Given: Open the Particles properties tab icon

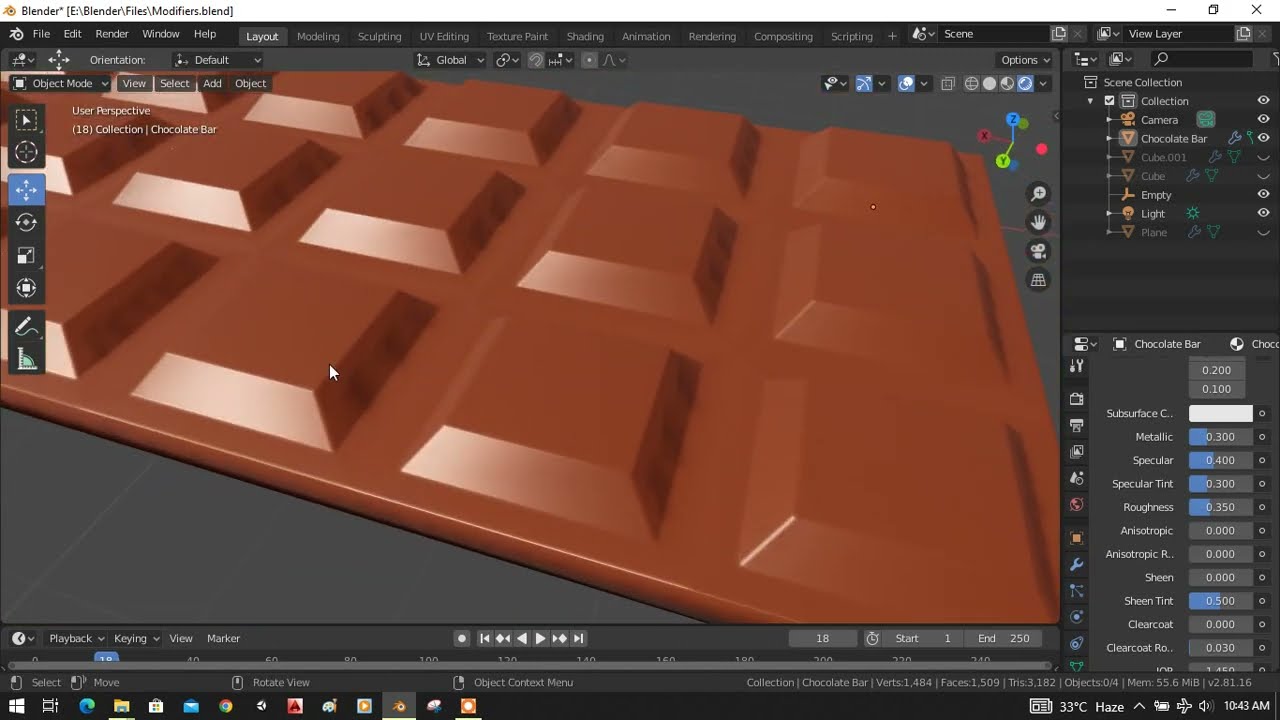Looking at the screenshot, I should tap(1077, 591).
